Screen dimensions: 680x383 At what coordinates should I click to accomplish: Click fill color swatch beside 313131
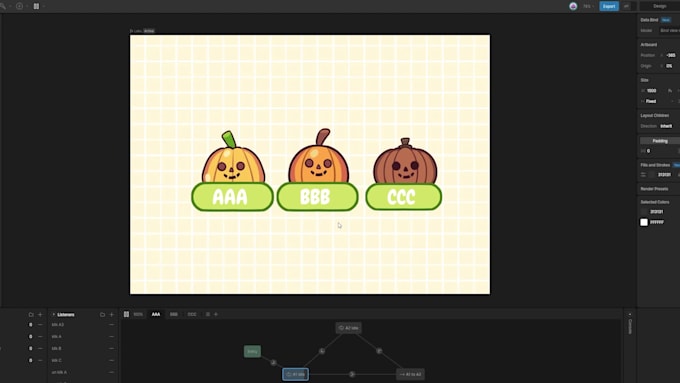click(652, 175)
